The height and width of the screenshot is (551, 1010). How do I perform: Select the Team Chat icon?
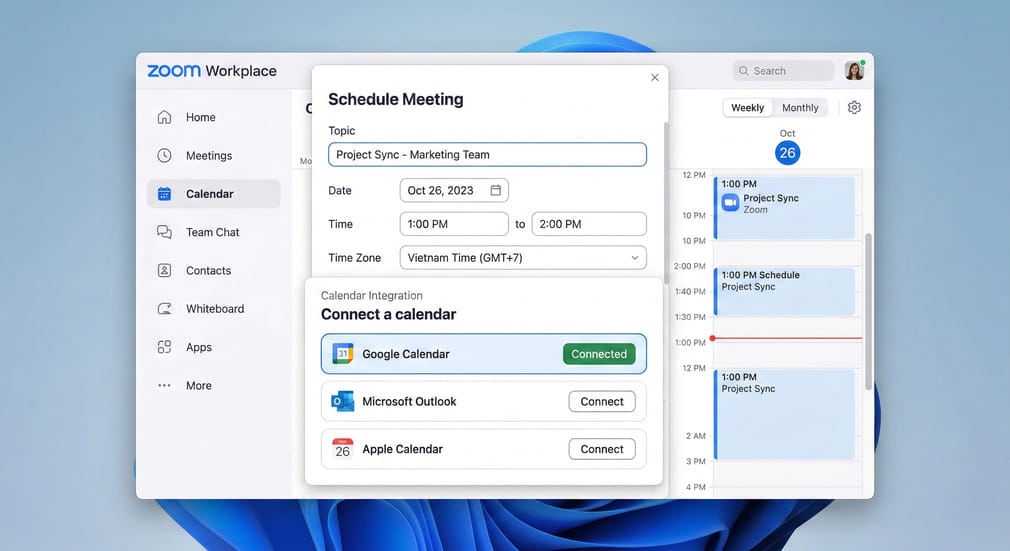pos(165,232)
